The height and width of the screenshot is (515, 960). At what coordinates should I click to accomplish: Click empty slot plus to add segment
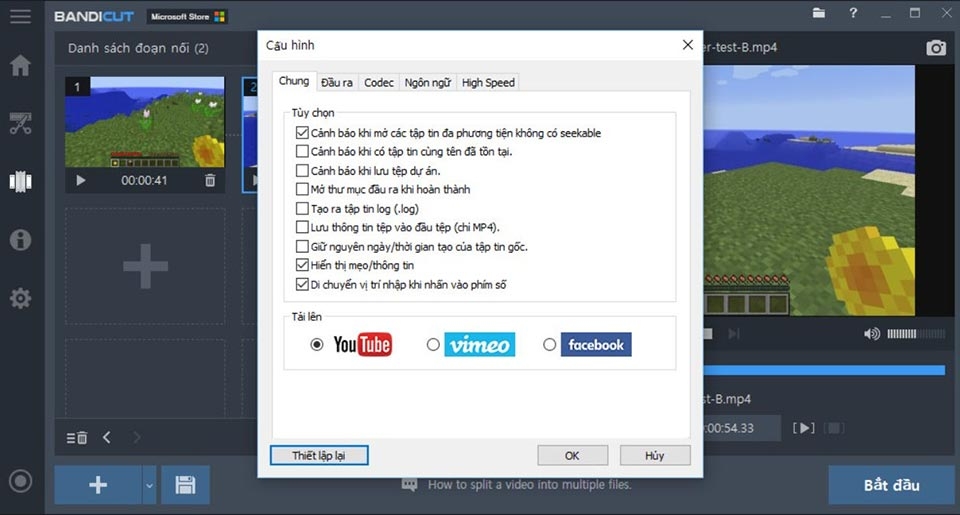click(x=145, y=266)
